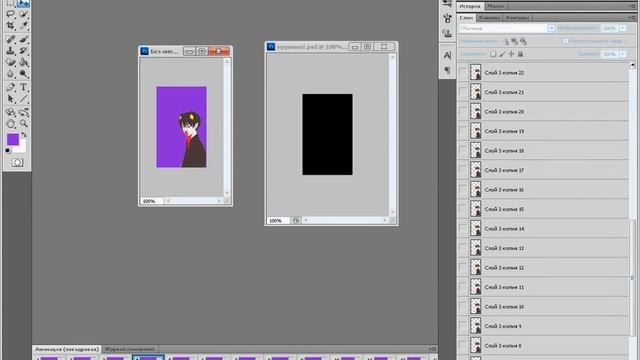Toggle visibility of Слой 3 копия 9
Viewport: 640px width, 360px height.
(462, 326)
